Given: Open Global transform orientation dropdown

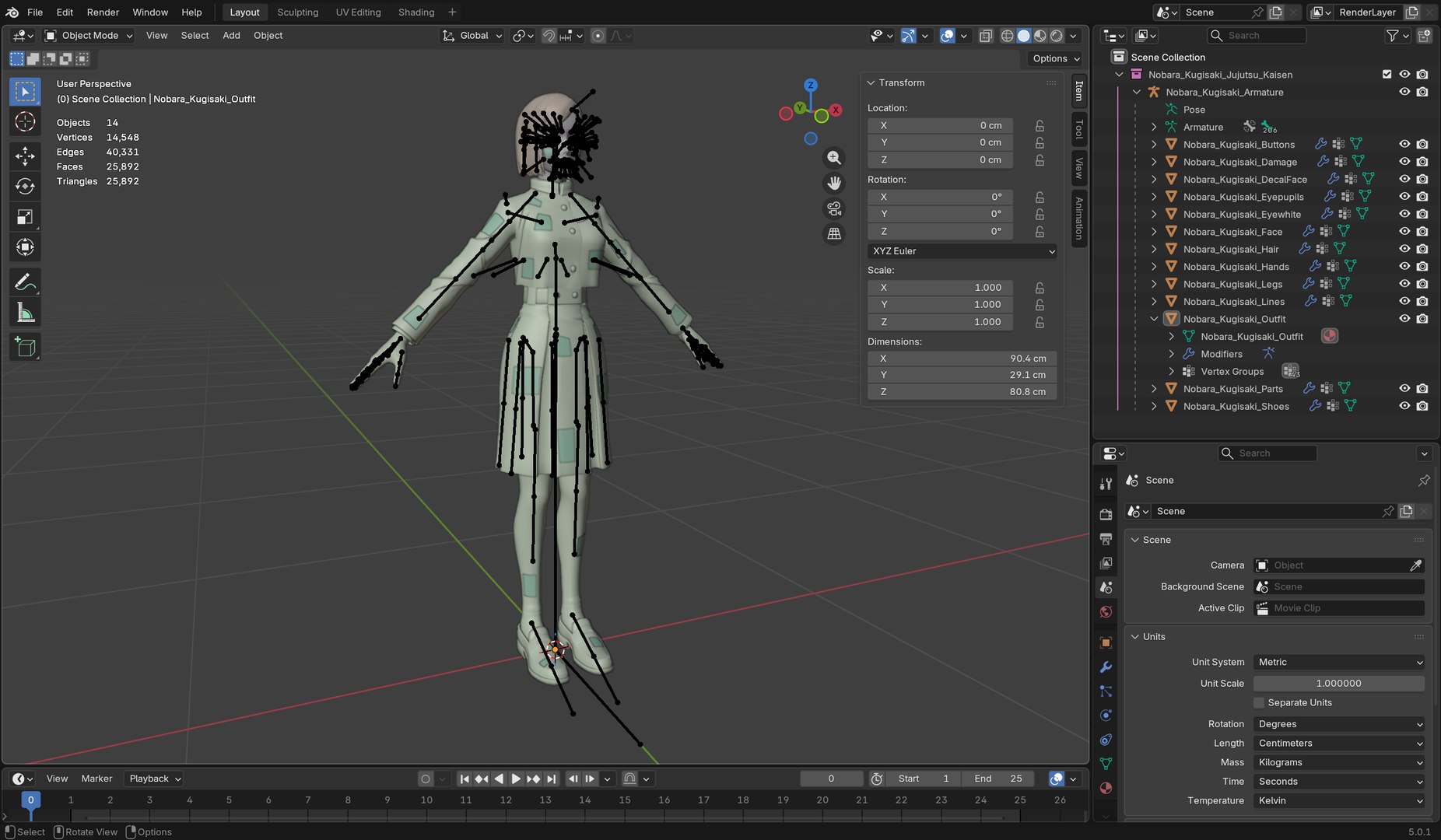Looking at the screenshot, I should click(x=472, y=36).
